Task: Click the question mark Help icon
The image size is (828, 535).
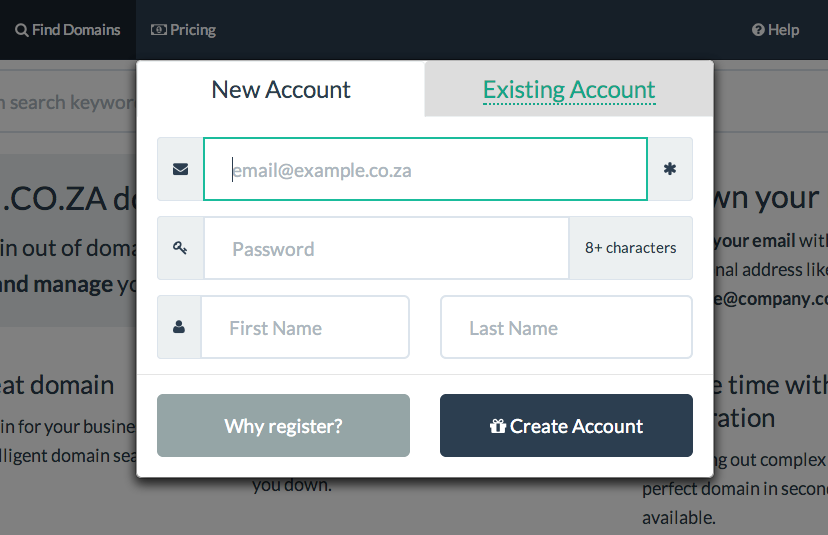Action: tap(758, 30)
